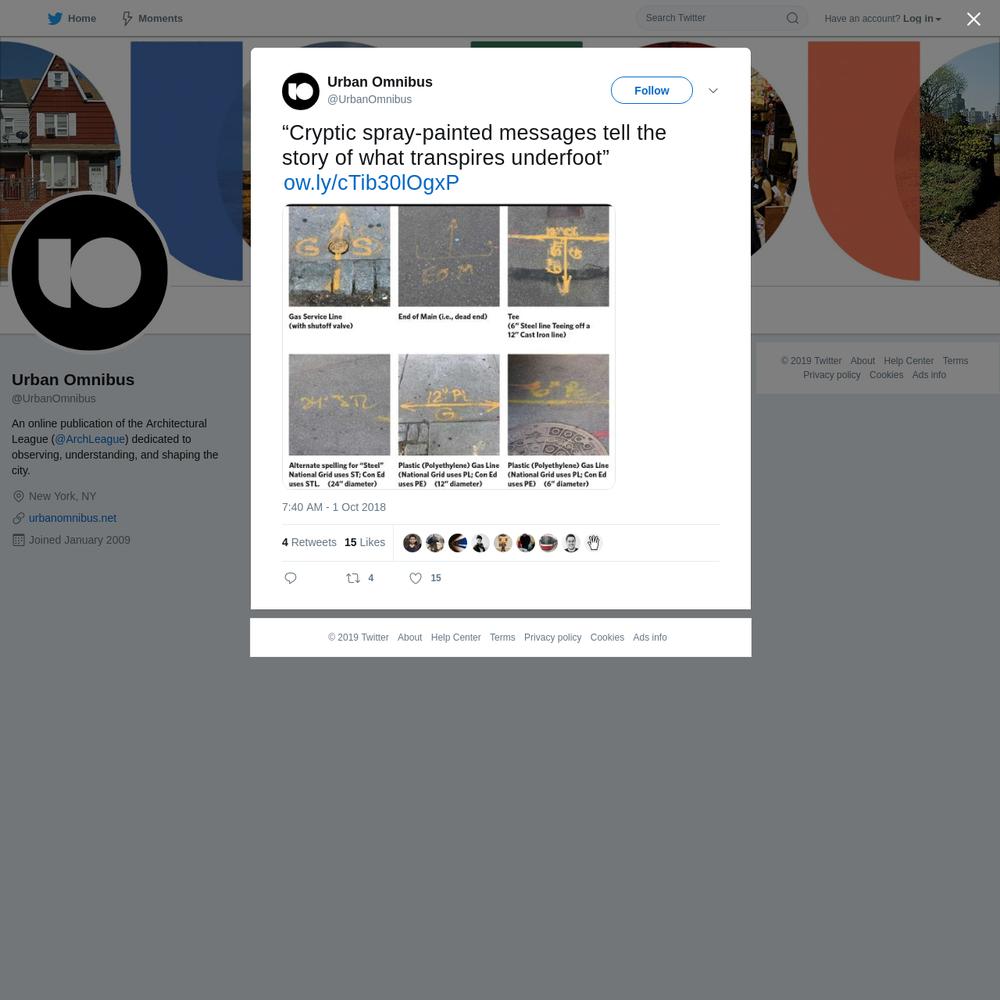View the 4 Retweets list
This screenshot has height=1000, width=1000.
coord(309,542)
